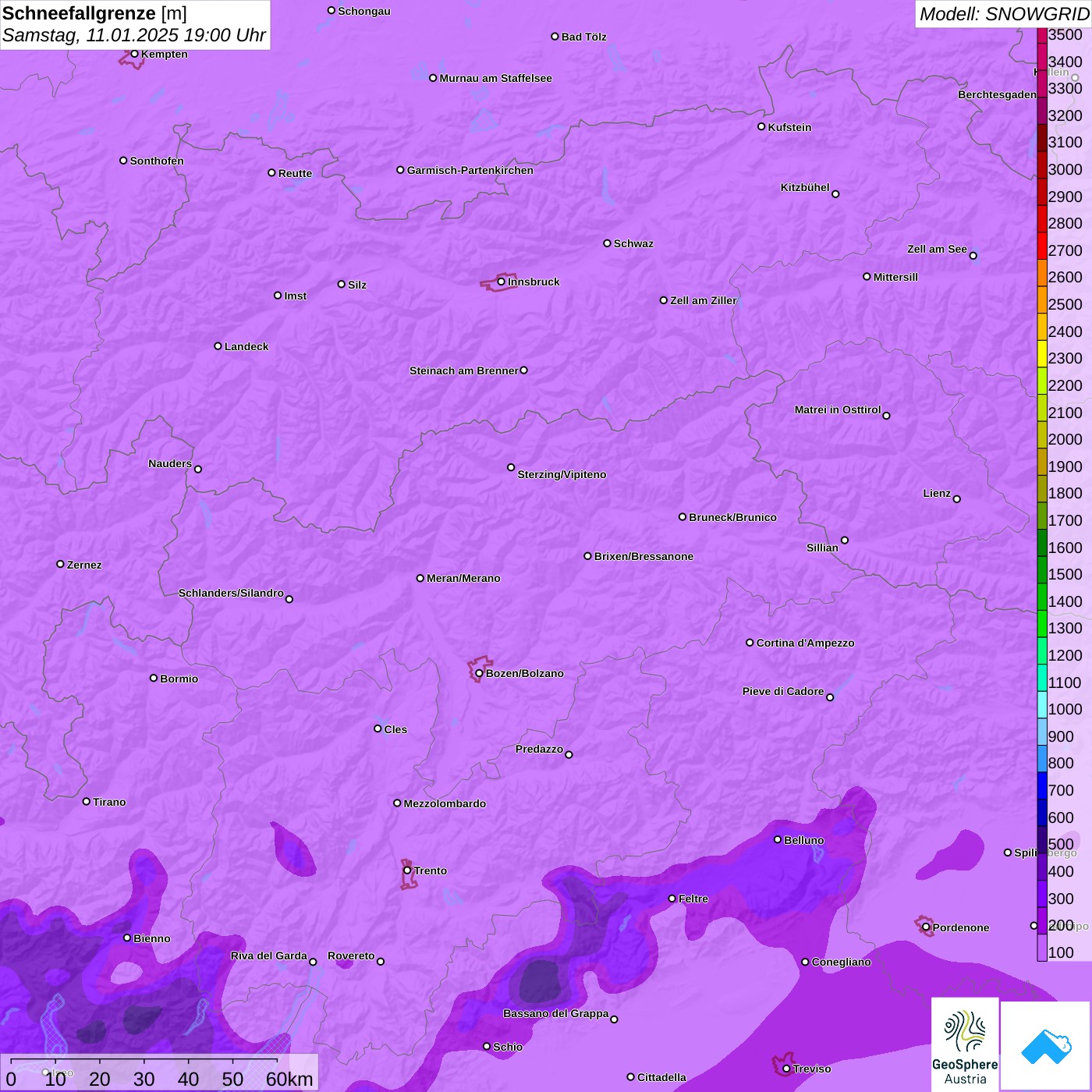Click the Cortina d'Ampezzo marker
This screenshot has width=1092, height=1092.
click(x=750, y=643)
